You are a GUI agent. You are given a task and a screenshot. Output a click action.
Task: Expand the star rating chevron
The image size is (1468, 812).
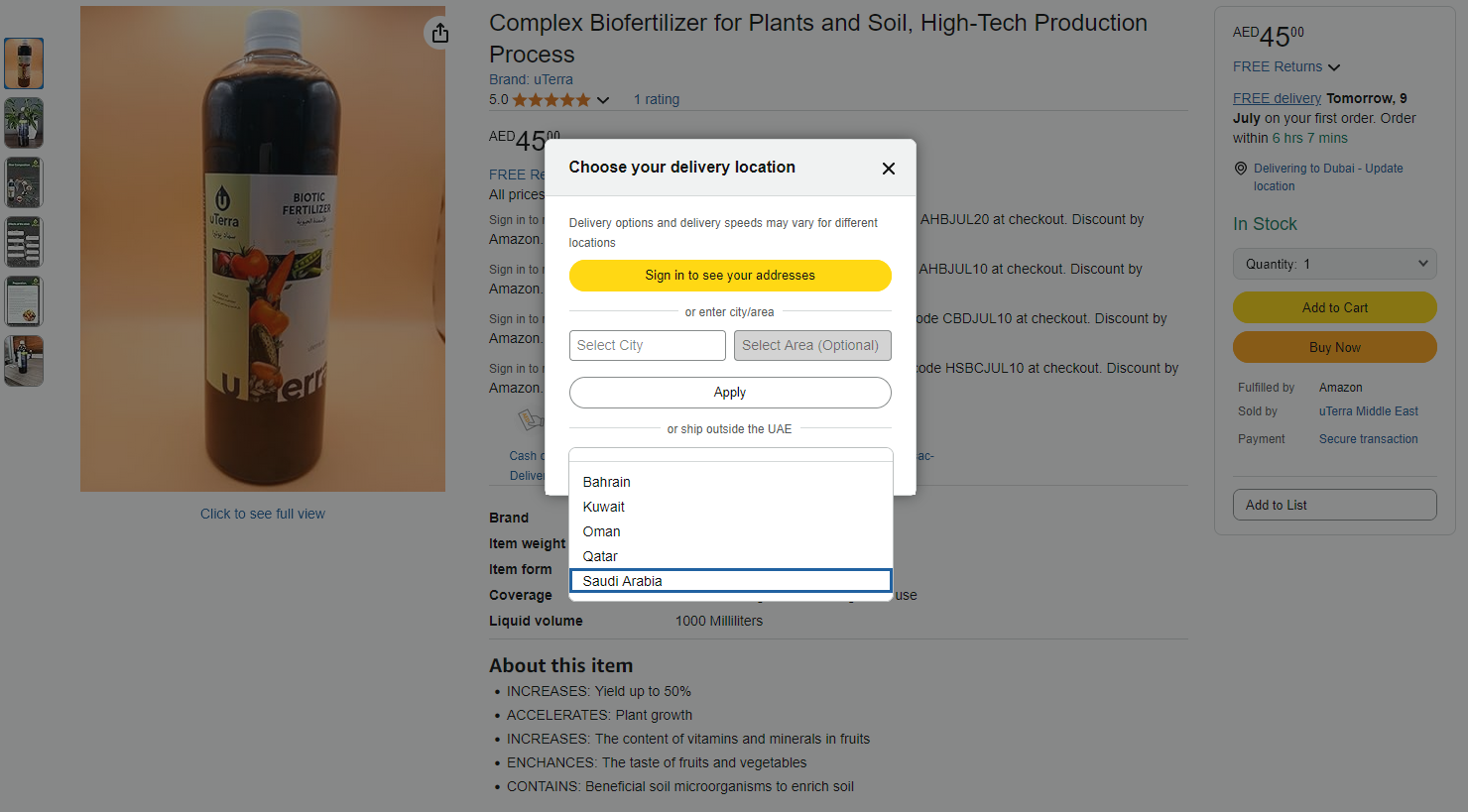click(603, 100)
